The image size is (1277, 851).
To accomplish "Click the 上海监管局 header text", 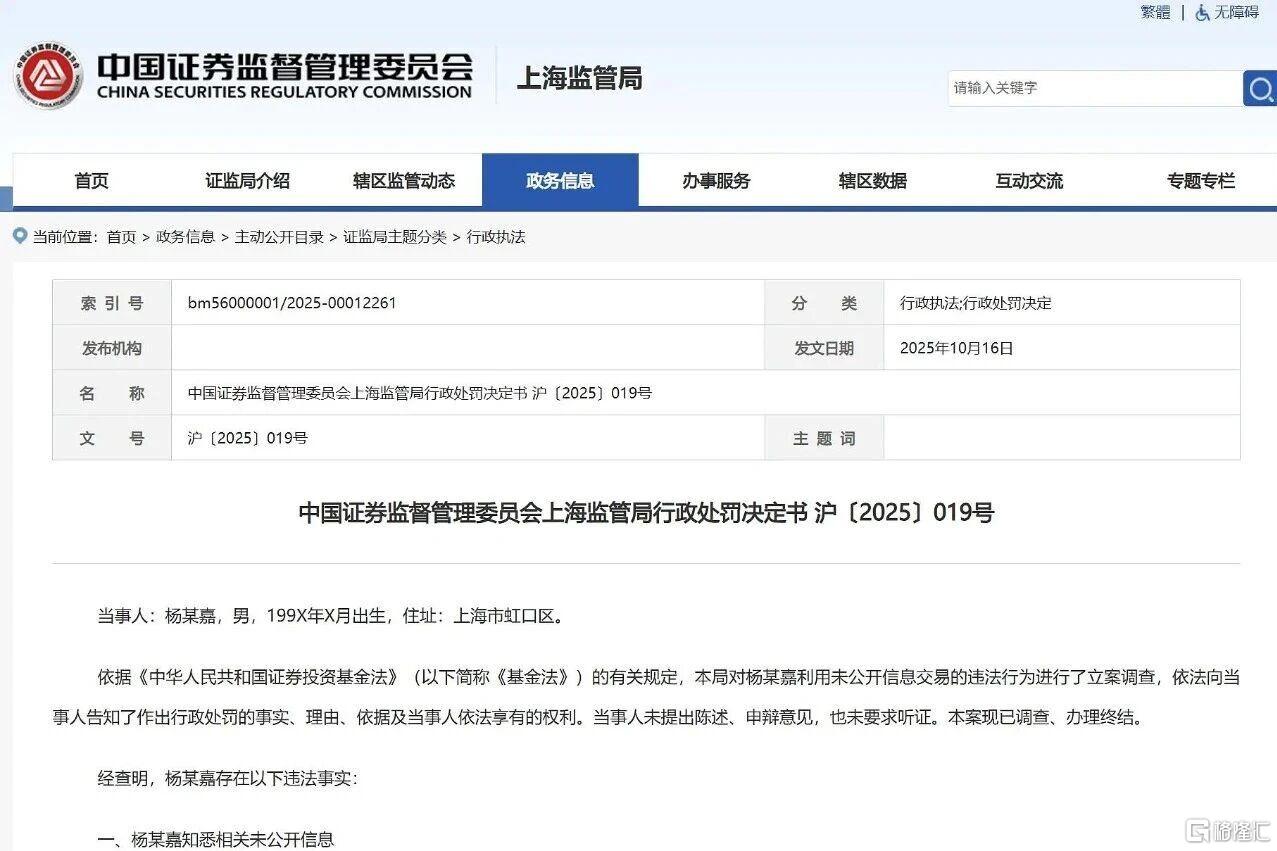I will (579, 78).
